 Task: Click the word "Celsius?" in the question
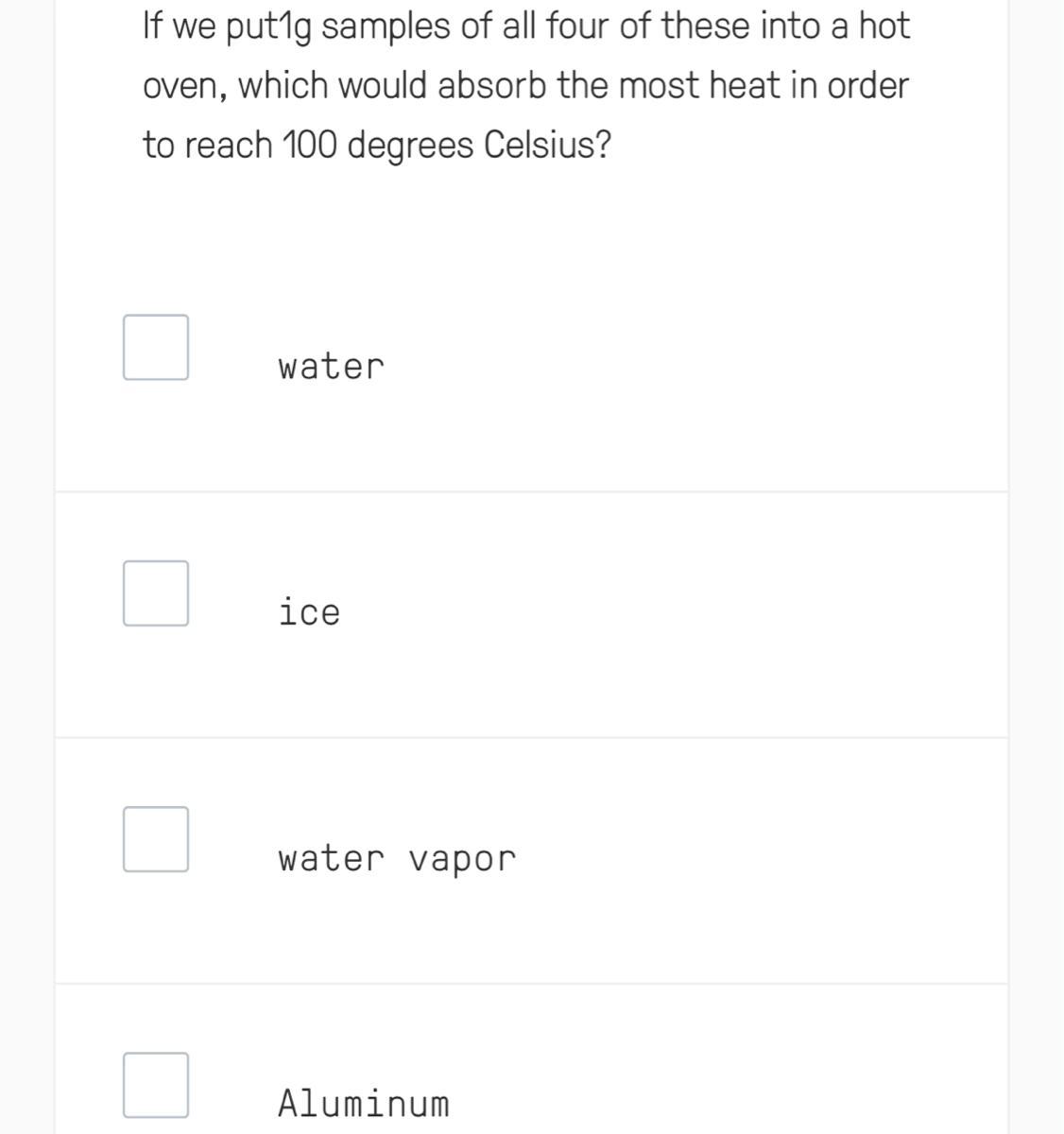548,145
